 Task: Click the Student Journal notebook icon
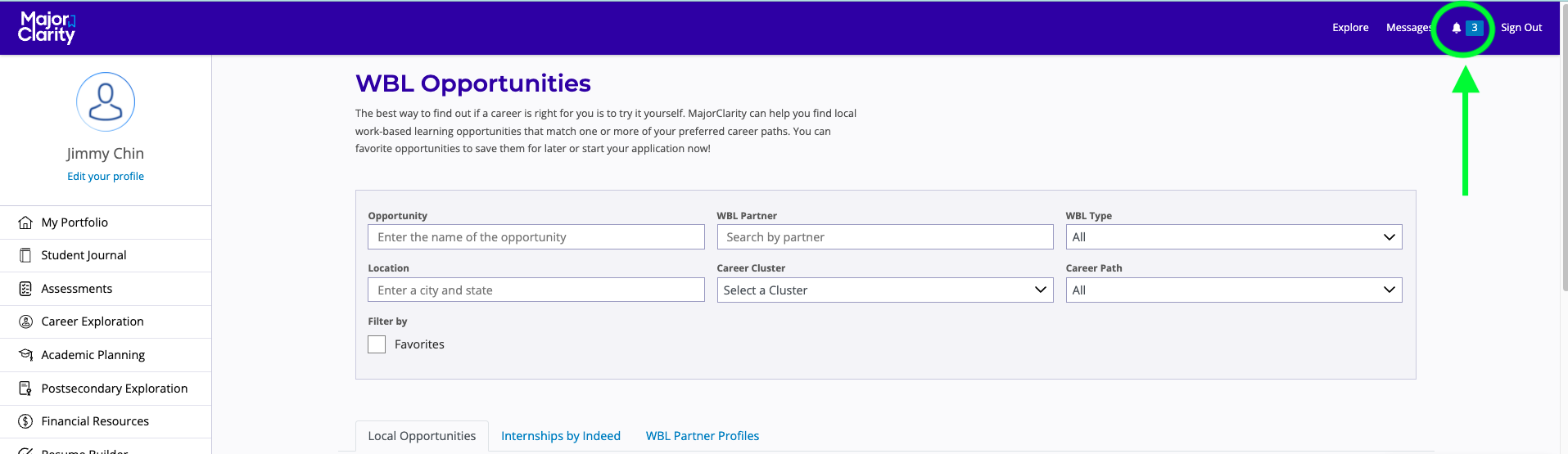tap(25, 255)
